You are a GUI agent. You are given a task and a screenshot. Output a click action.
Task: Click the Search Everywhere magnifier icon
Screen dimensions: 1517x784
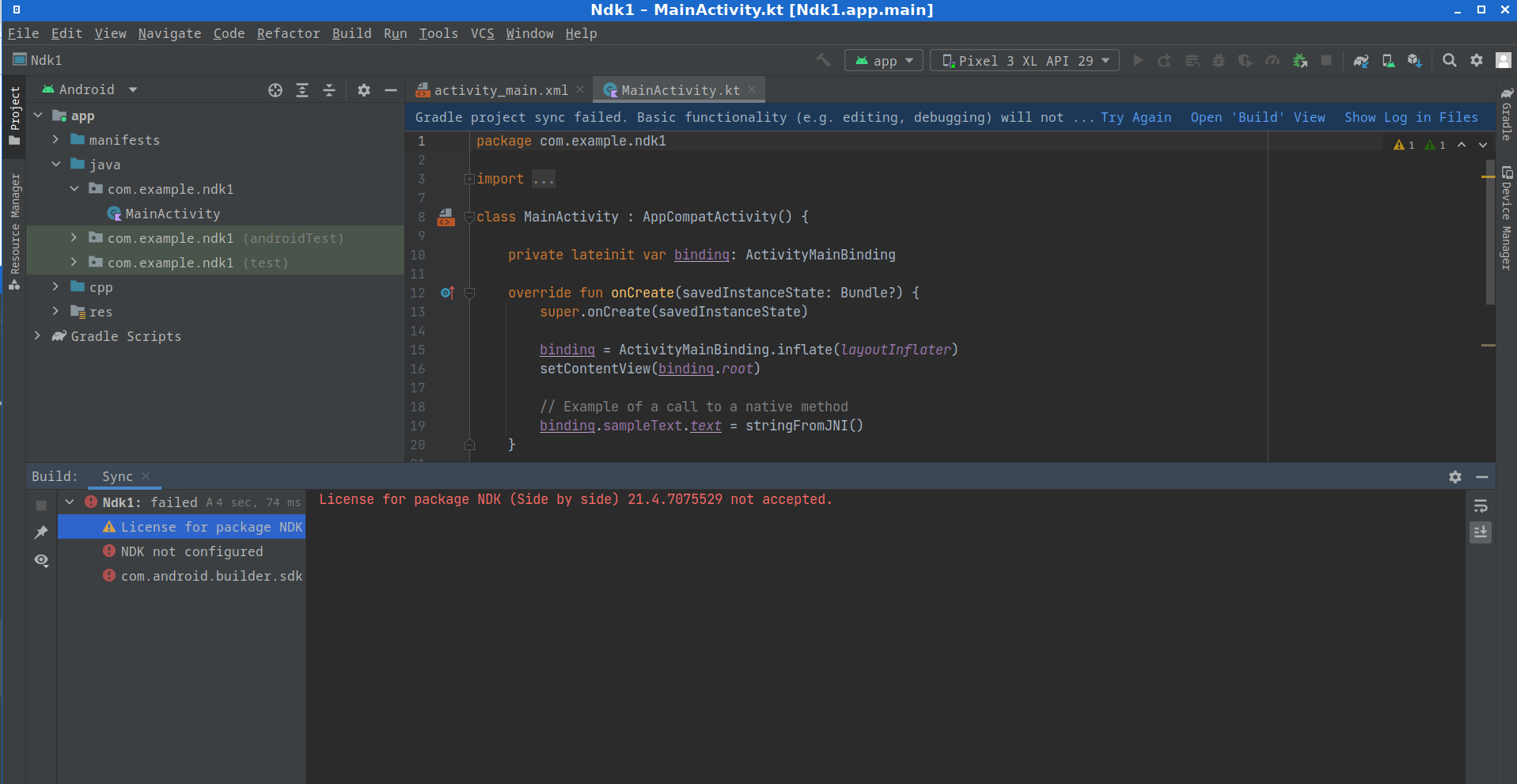coord(1449,61)
